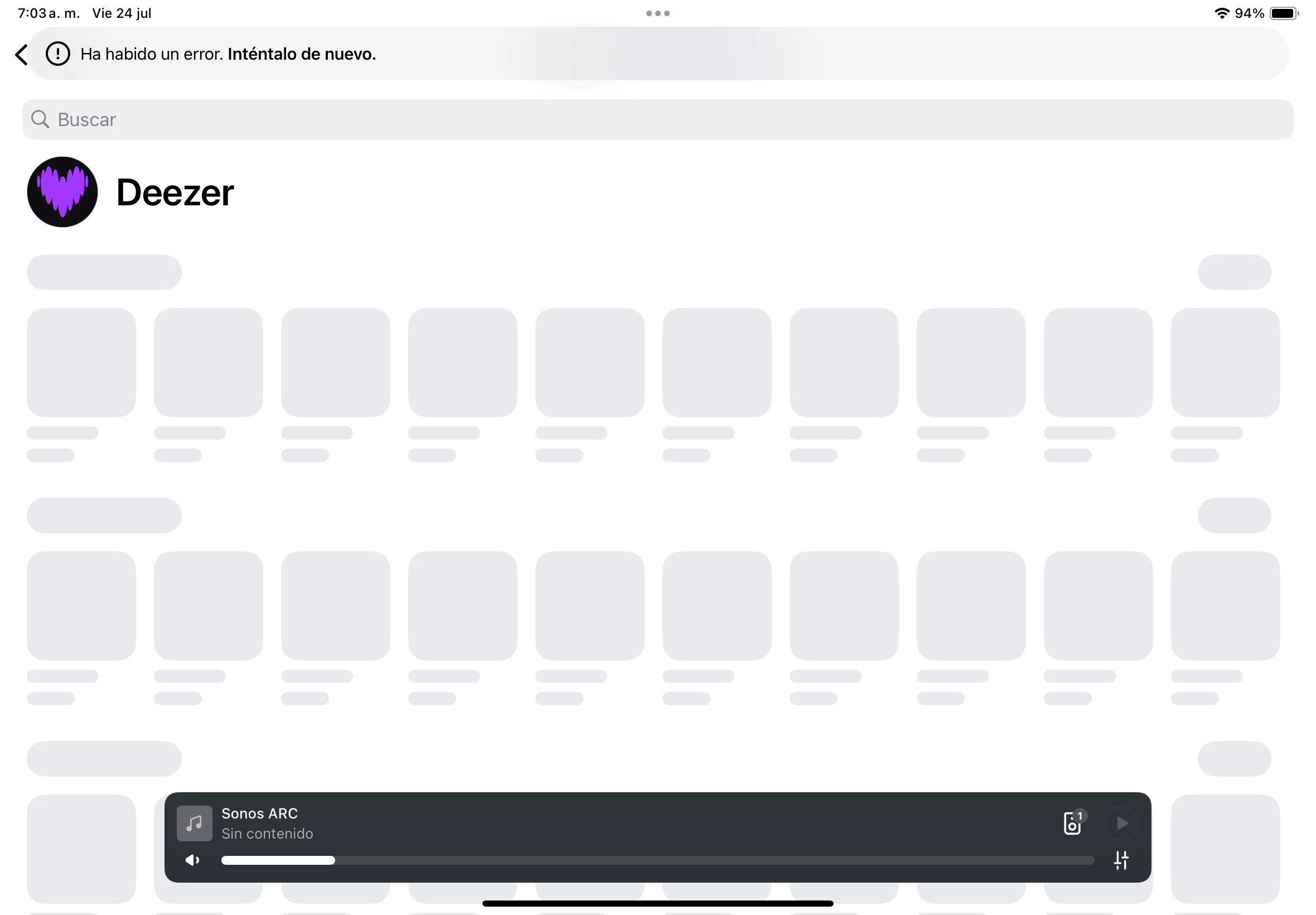Open the three-dot multitasking menu at top
1316x915 pixels.
(x=657, y=13)
